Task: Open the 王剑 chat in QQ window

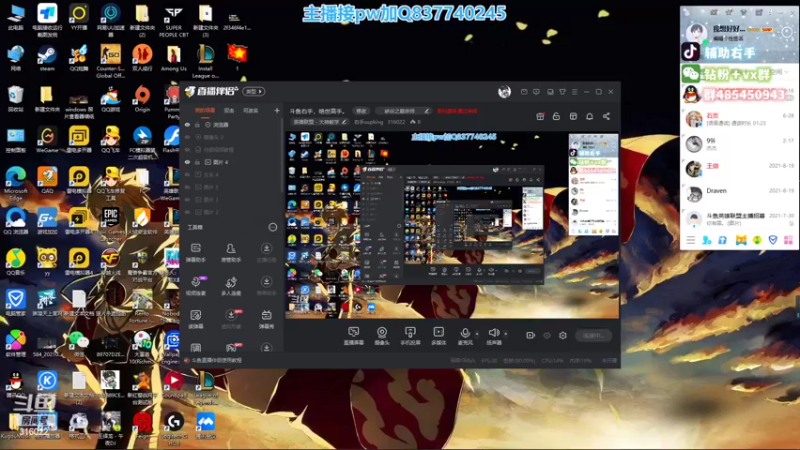Action: coord(738,169)
